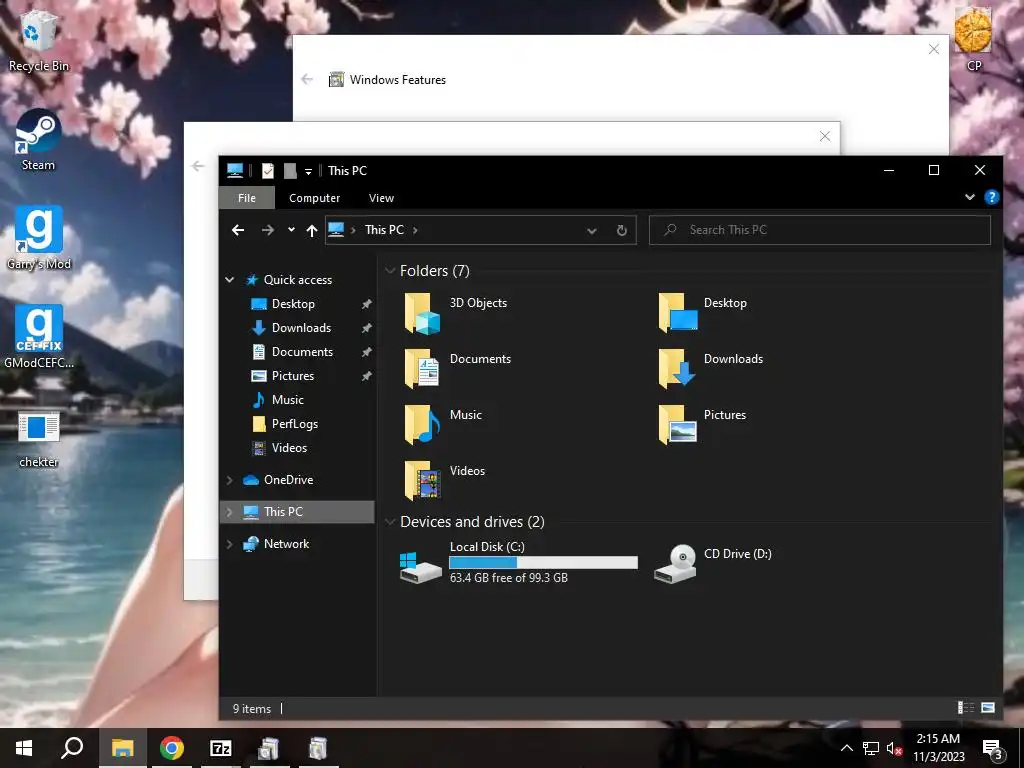
Task: Collapse the Quick access tree node
Action: pyautogui.click(x=230, y=280)
